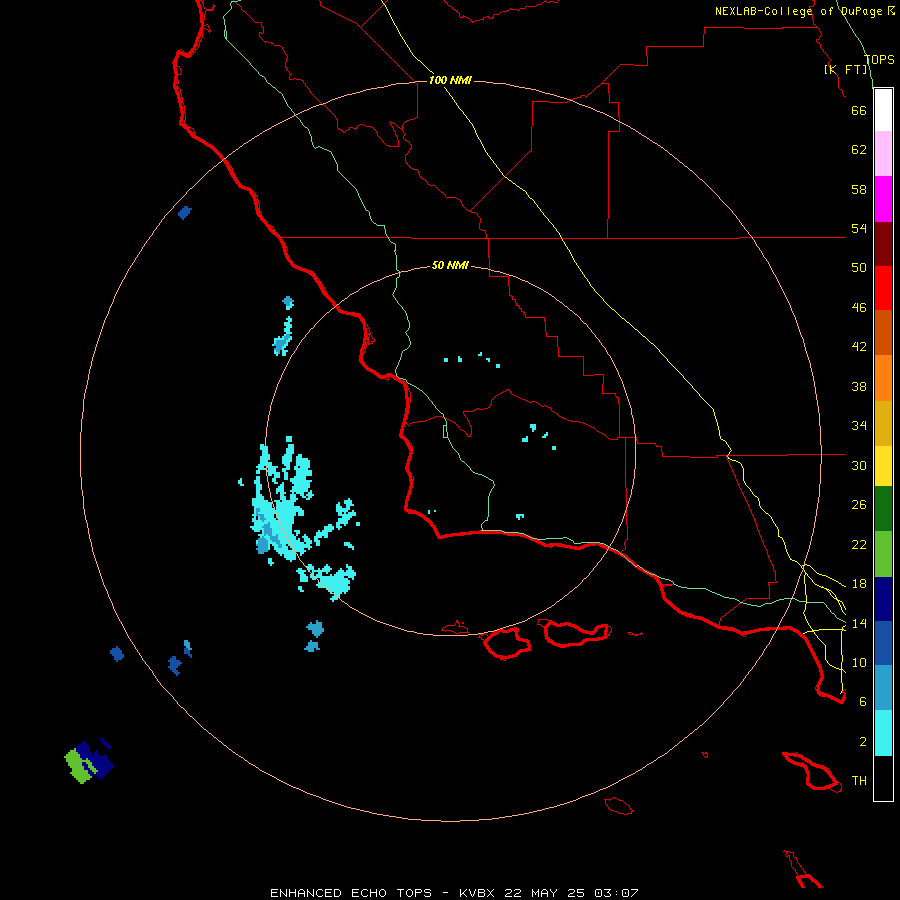Click the "30" legend value
900x900 pixels.
(x=859, y=465)
